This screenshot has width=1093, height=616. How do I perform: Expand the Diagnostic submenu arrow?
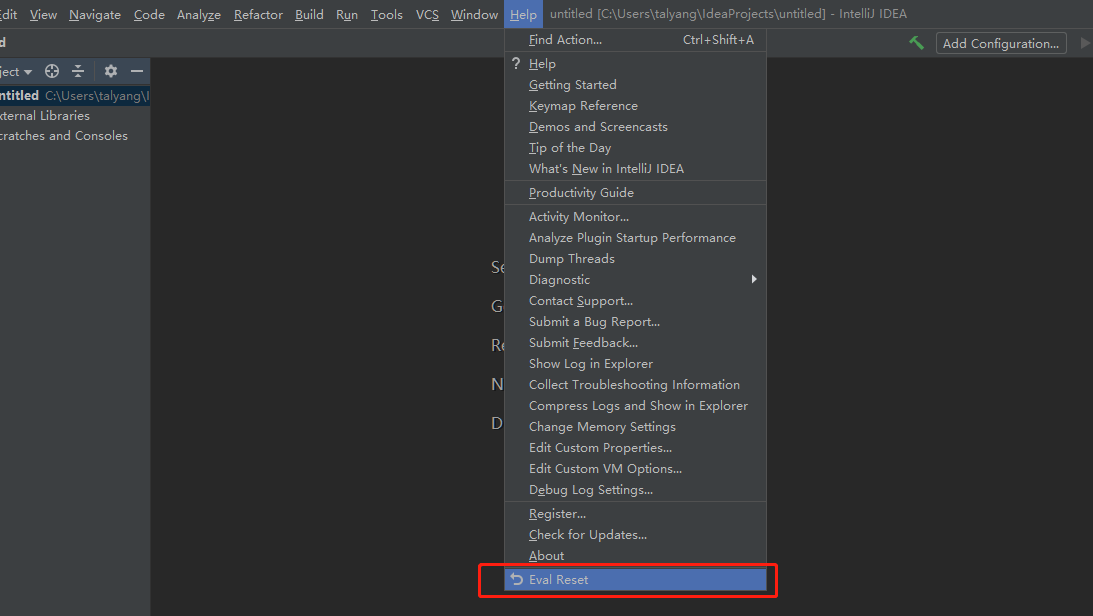[x=754, y=279]
